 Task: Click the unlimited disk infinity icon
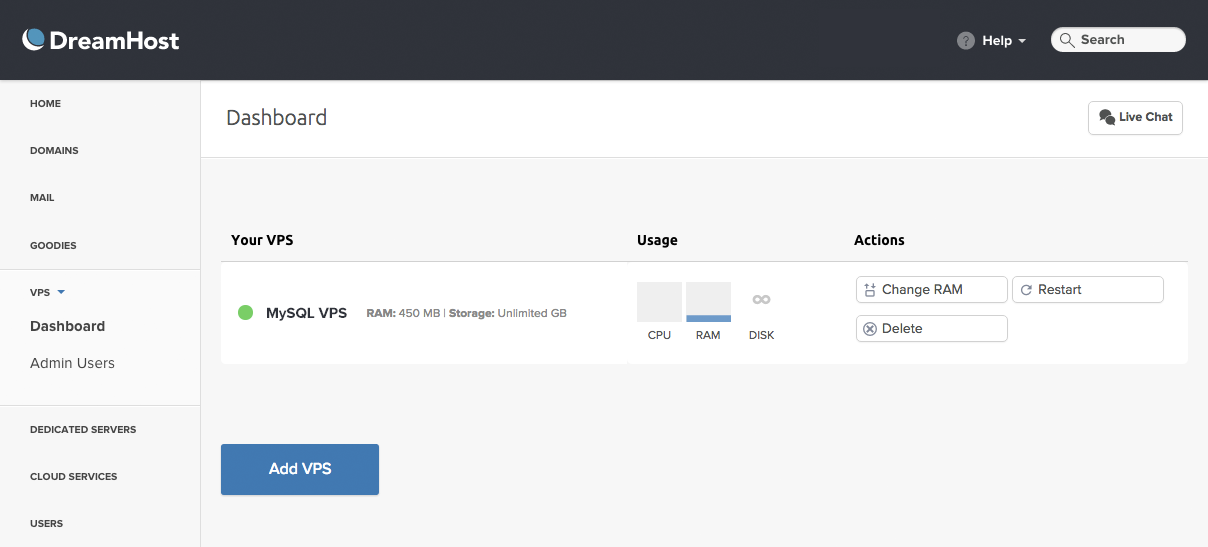click(761, 300)
